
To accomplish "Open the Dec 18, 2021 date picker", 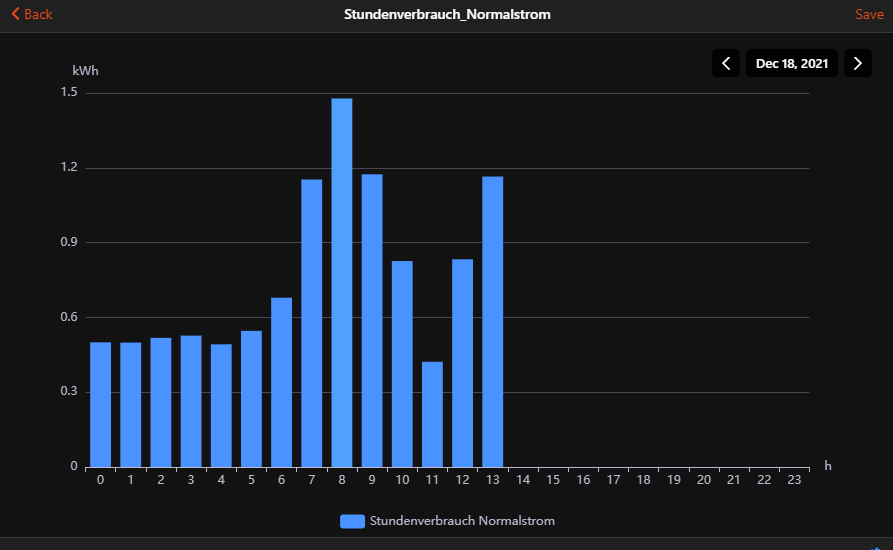I will (x=791, y=63).
